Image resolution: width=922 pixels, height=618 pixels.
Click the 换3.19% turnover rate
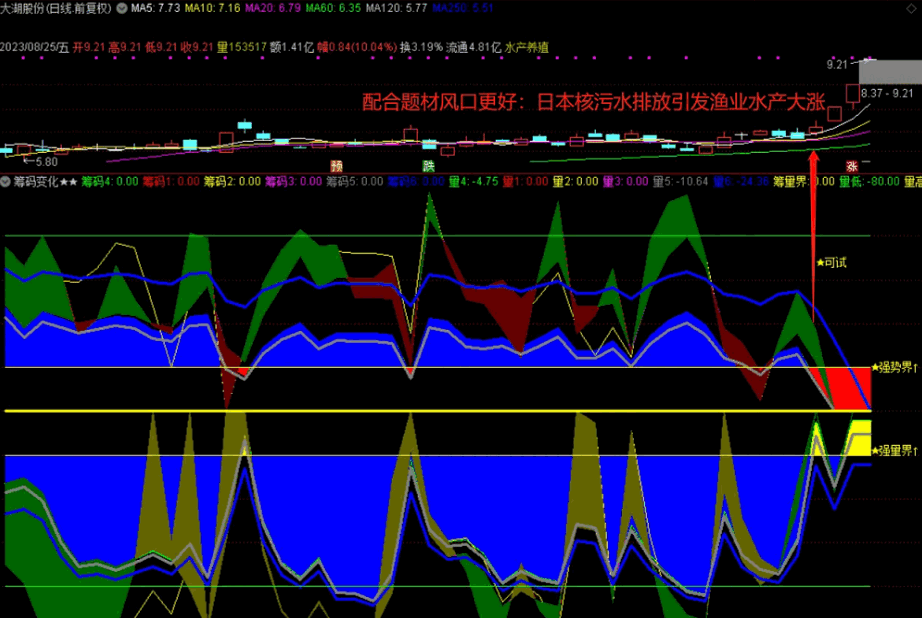pos(421,48)
